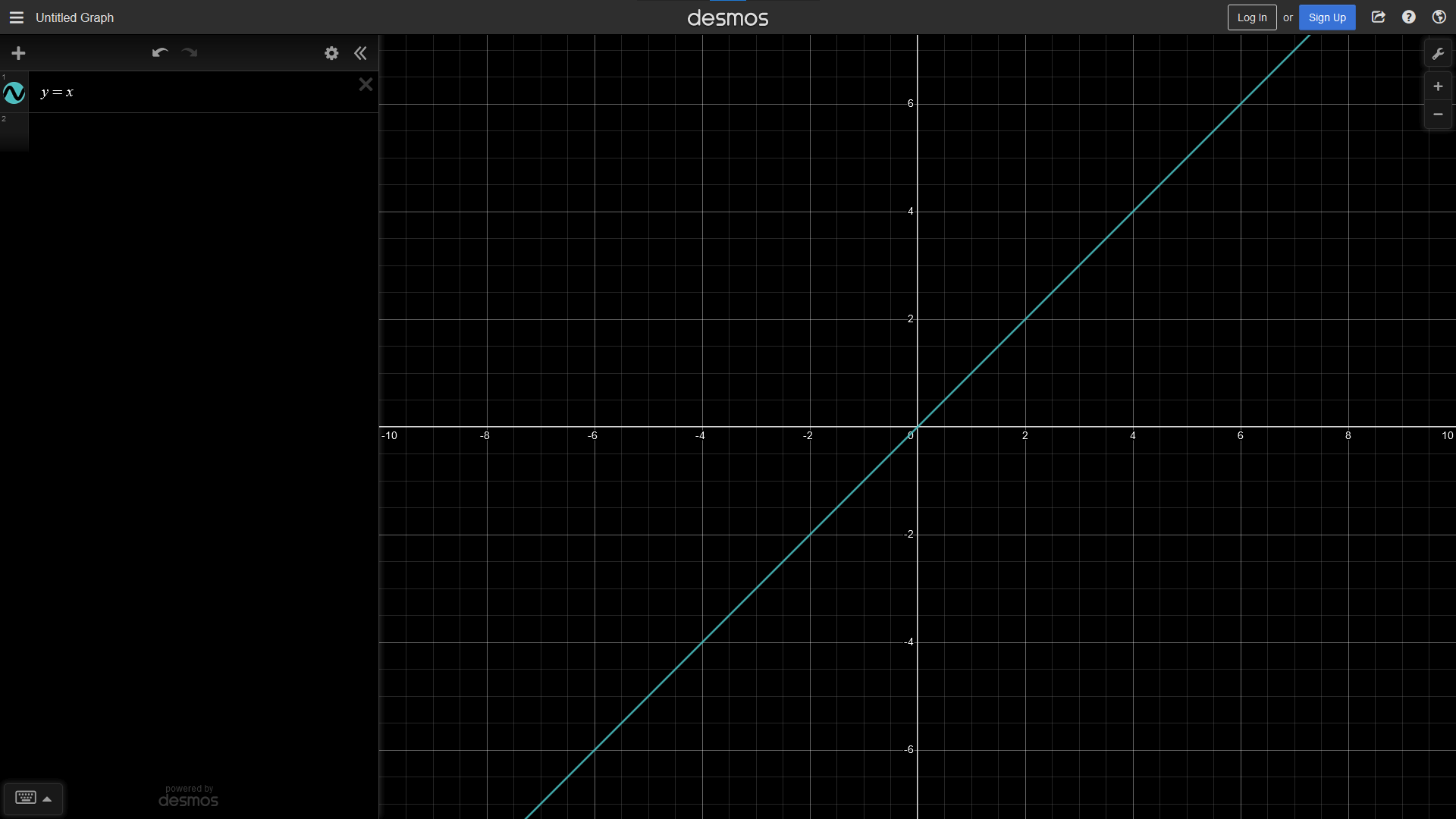Delete the y=x expression
1456x819 pixels.
pyautogui.click(x=366, y=84)
